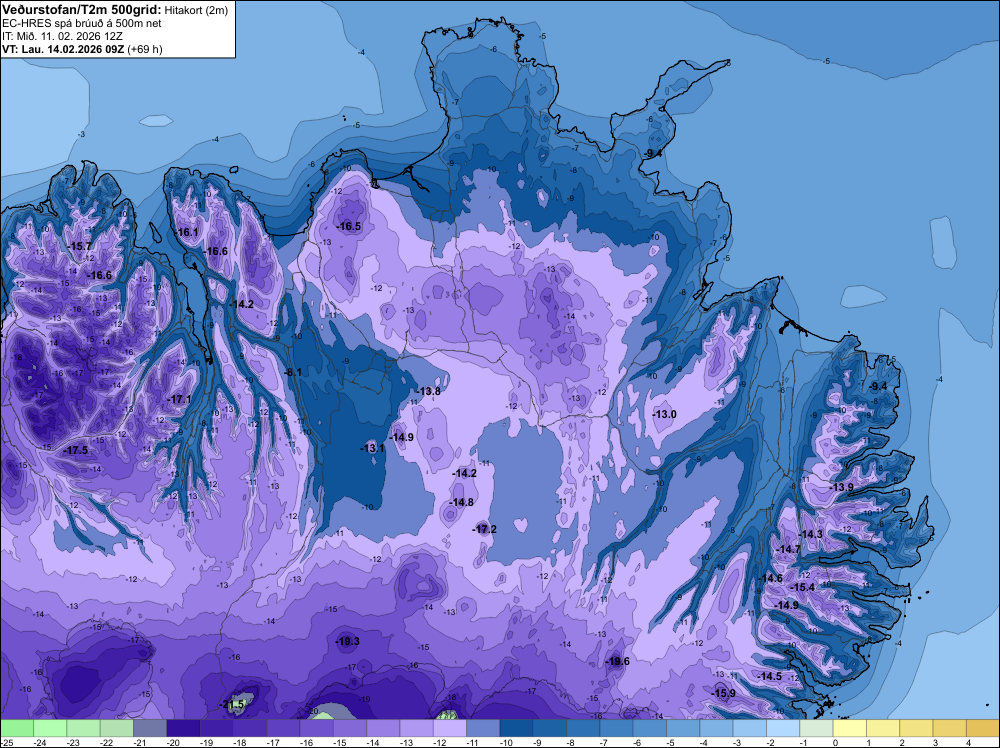The width and height of the screenshot is (1000, 748).
Task: Pick the pale yellow legend swatch between 0 and 1
Action: tap(849, 728)
